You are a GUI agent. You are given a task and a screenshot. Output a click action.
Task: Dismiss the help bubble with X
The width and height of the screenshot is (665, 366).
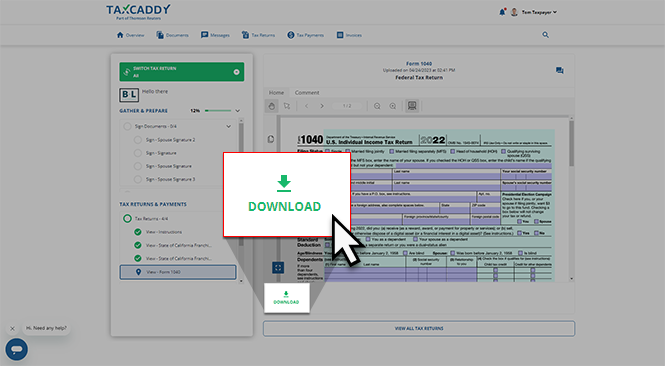point(12,328)
